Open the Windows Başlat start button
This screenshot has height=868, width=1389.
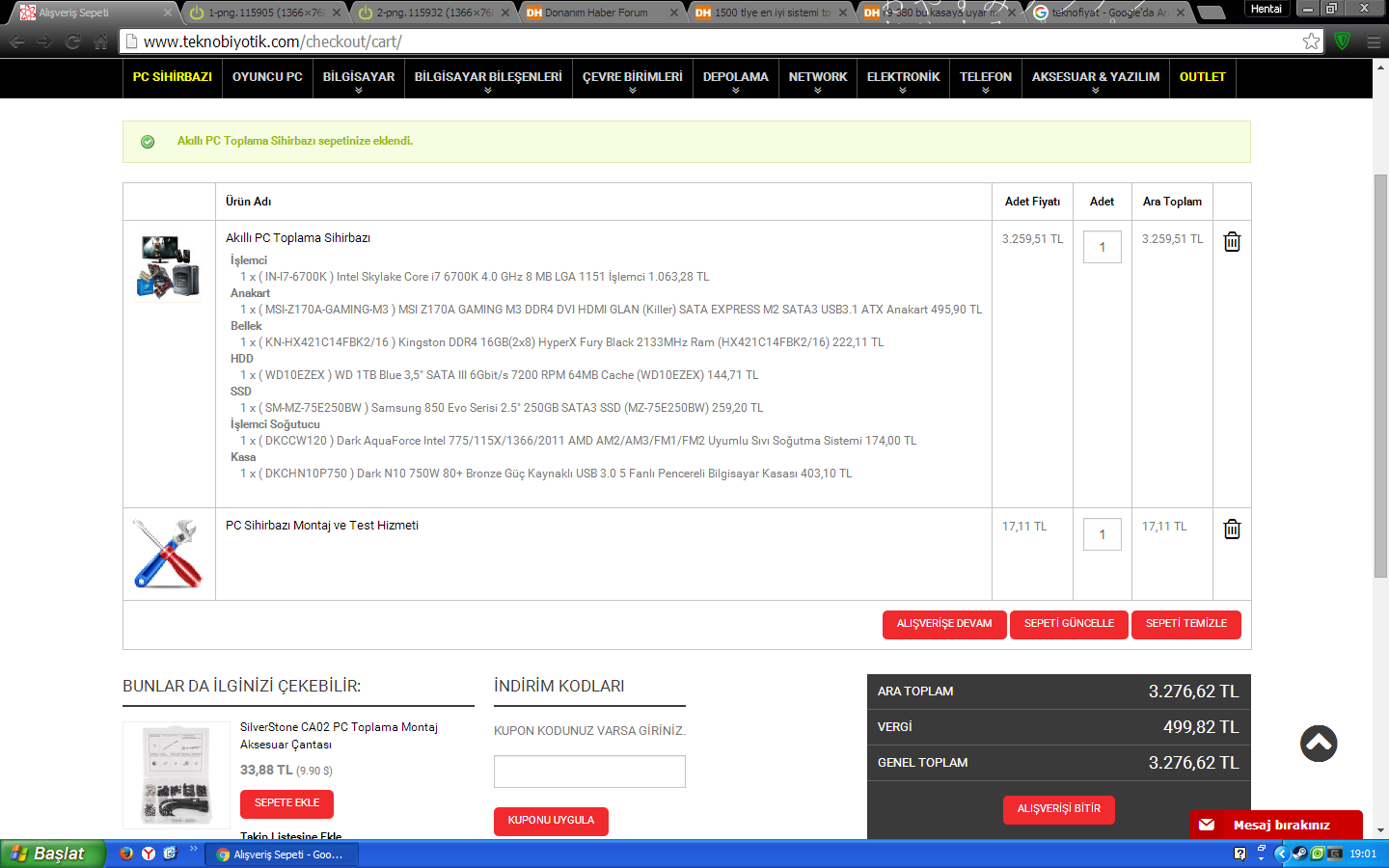(52, 854)
